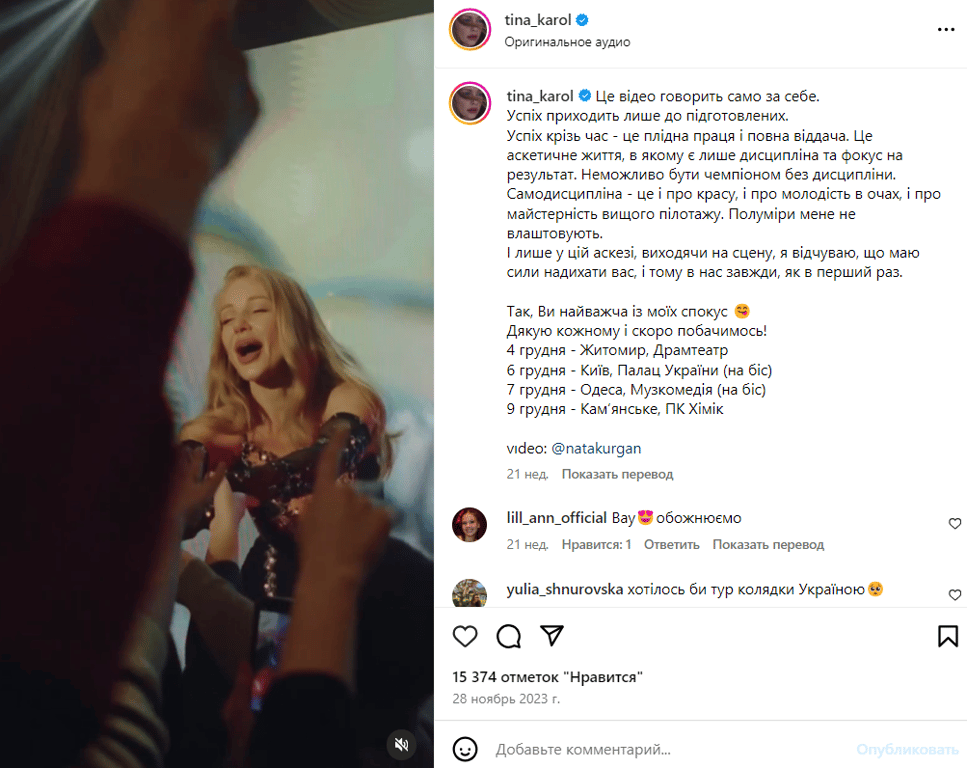Expand translation for lill_ann_official's comment
967x768 pixels.
click(x=767, y=544)
